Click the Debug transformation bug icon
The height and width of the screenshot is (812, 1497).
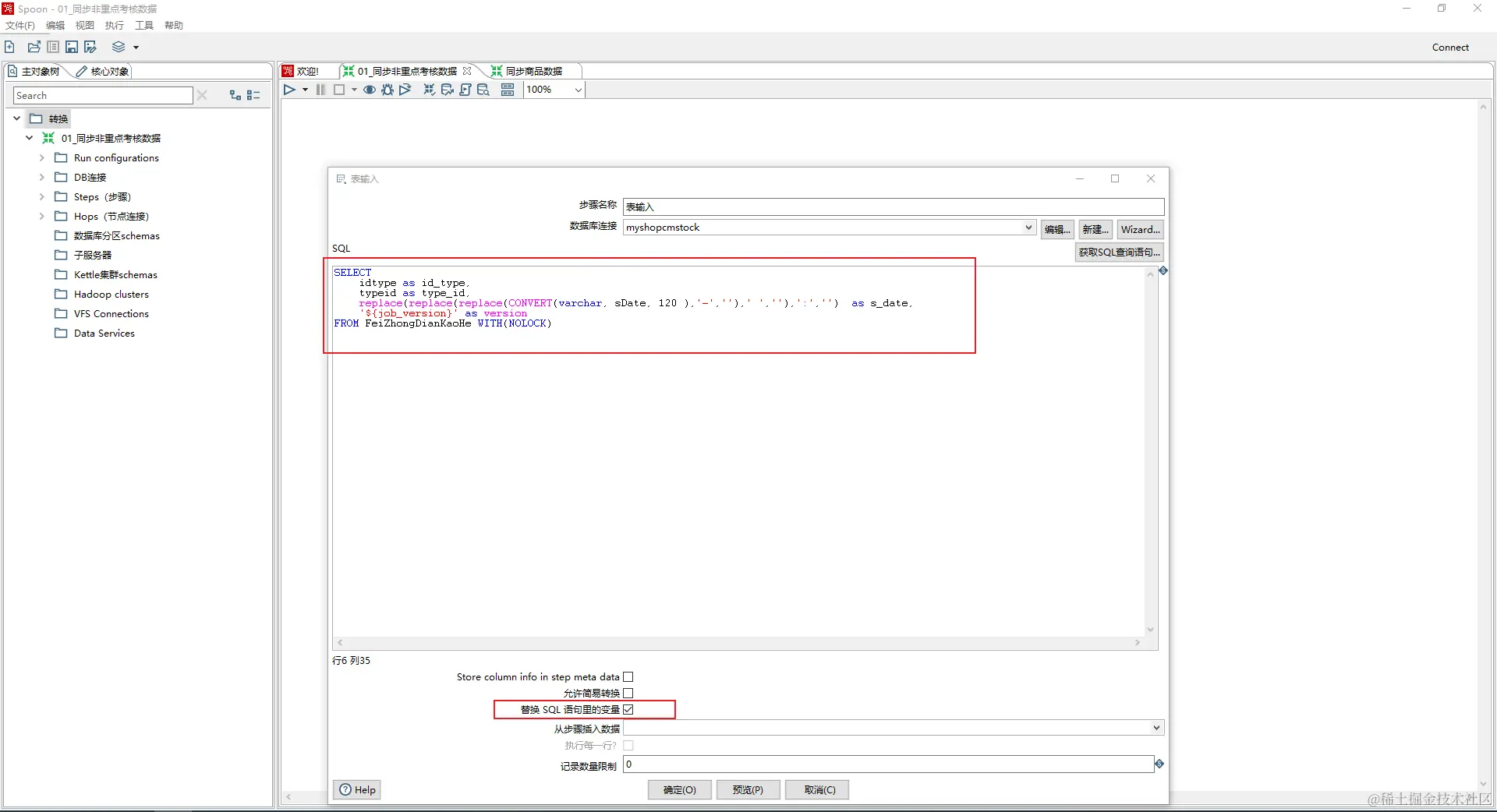click(x=388, y=90)
